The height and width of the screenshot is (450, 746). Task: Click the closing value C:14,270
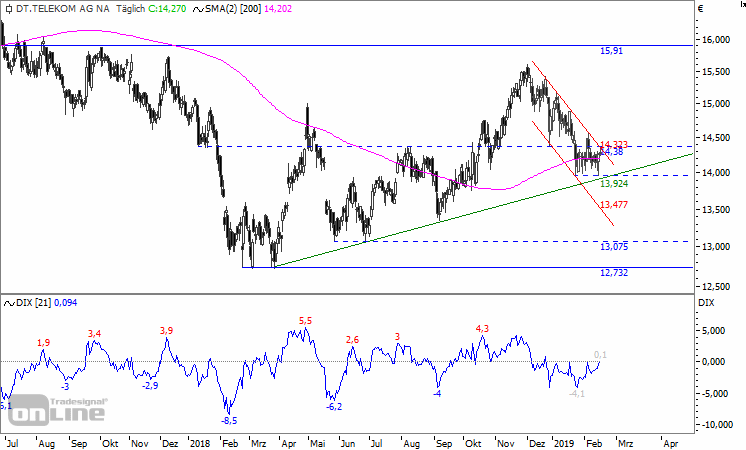[167, 9]
